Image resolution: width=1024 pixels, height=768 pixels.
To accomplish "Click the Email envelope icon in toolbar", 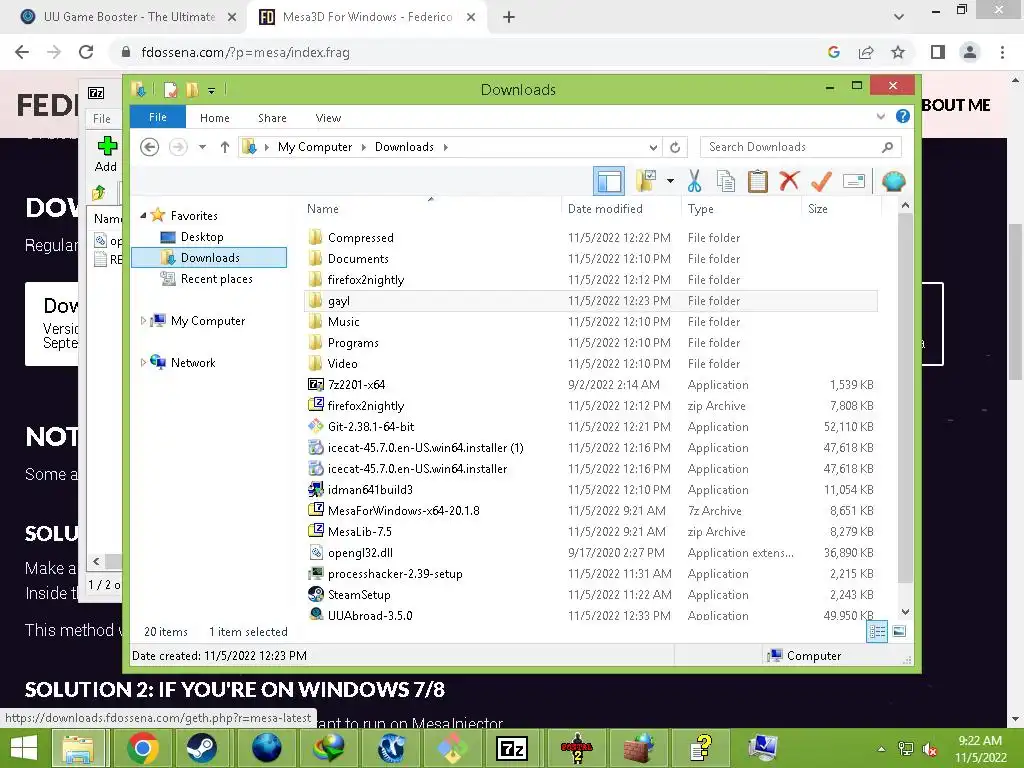I will tap(854, 181).
